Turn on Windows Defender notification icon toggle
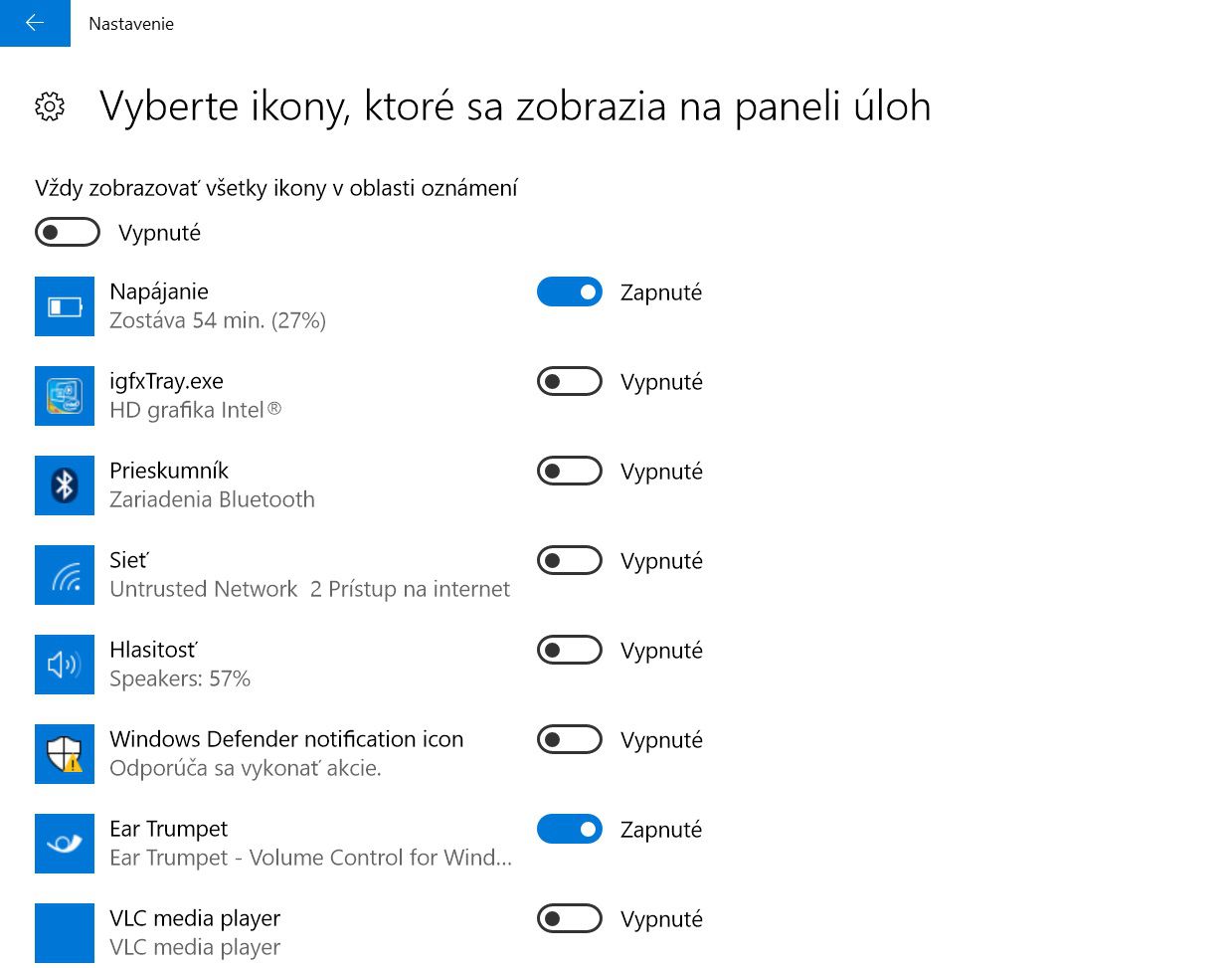Viewport: 1232px width, 968px height. [570, 739]
